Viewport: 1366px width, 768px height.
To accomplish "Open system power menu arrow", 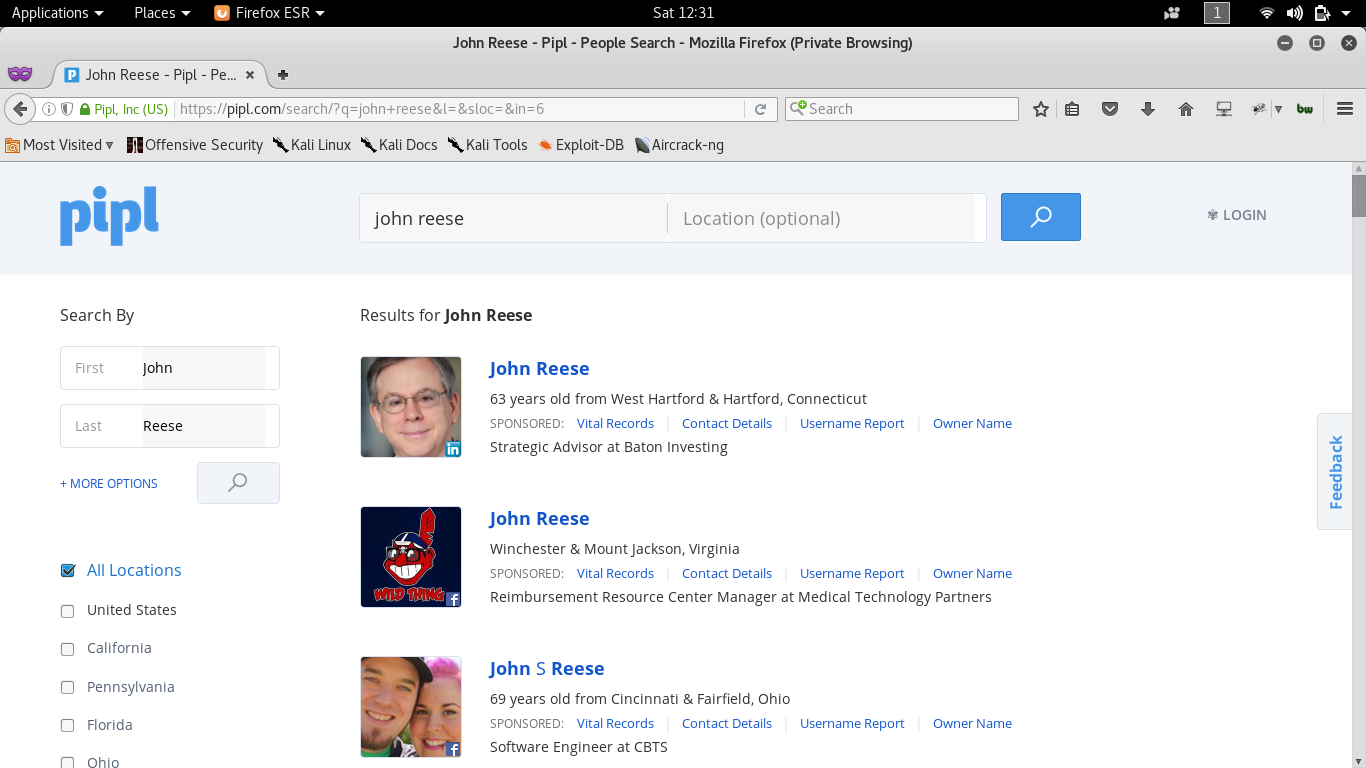I will point(1346,13).
